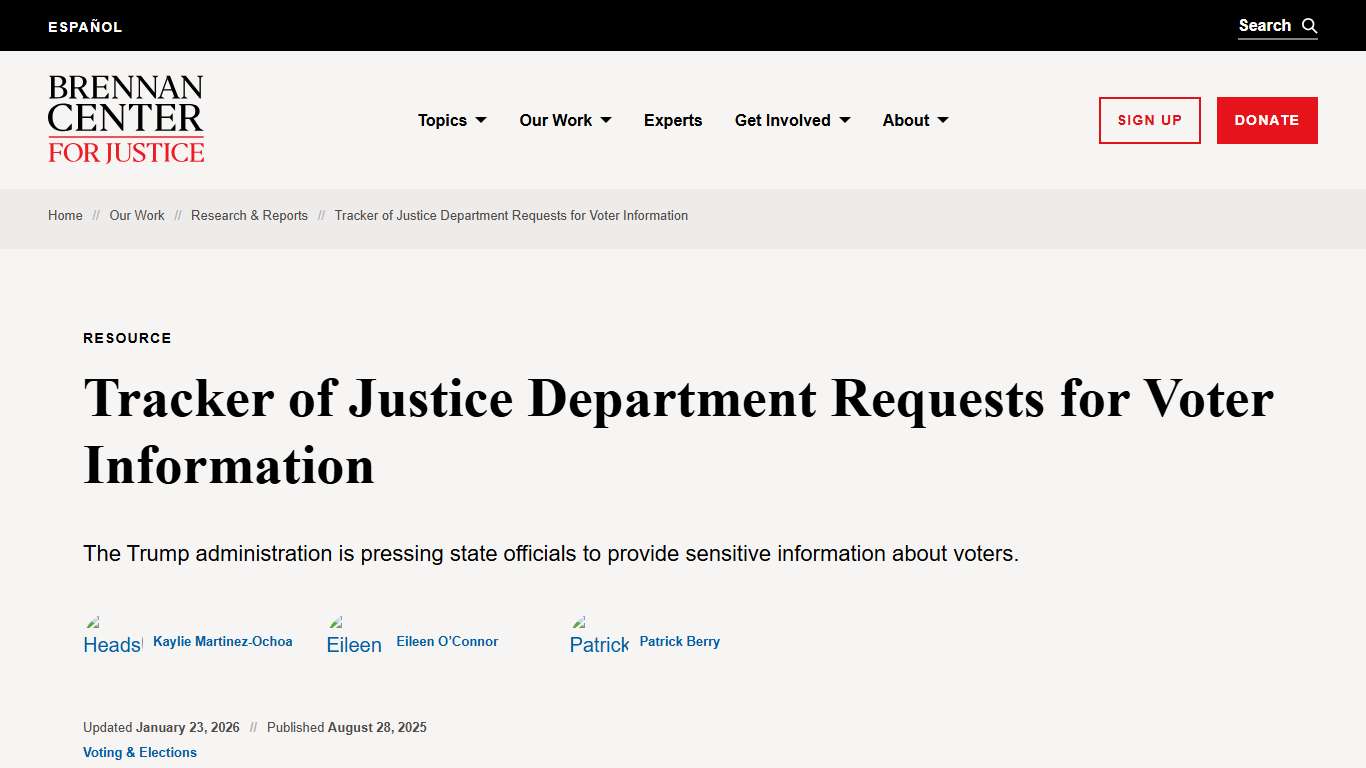The height and width of the screenshot is (768, 1366).
Task: Click Eileen O'Connor's headshot thumbnail
Action: coord(354,636)
